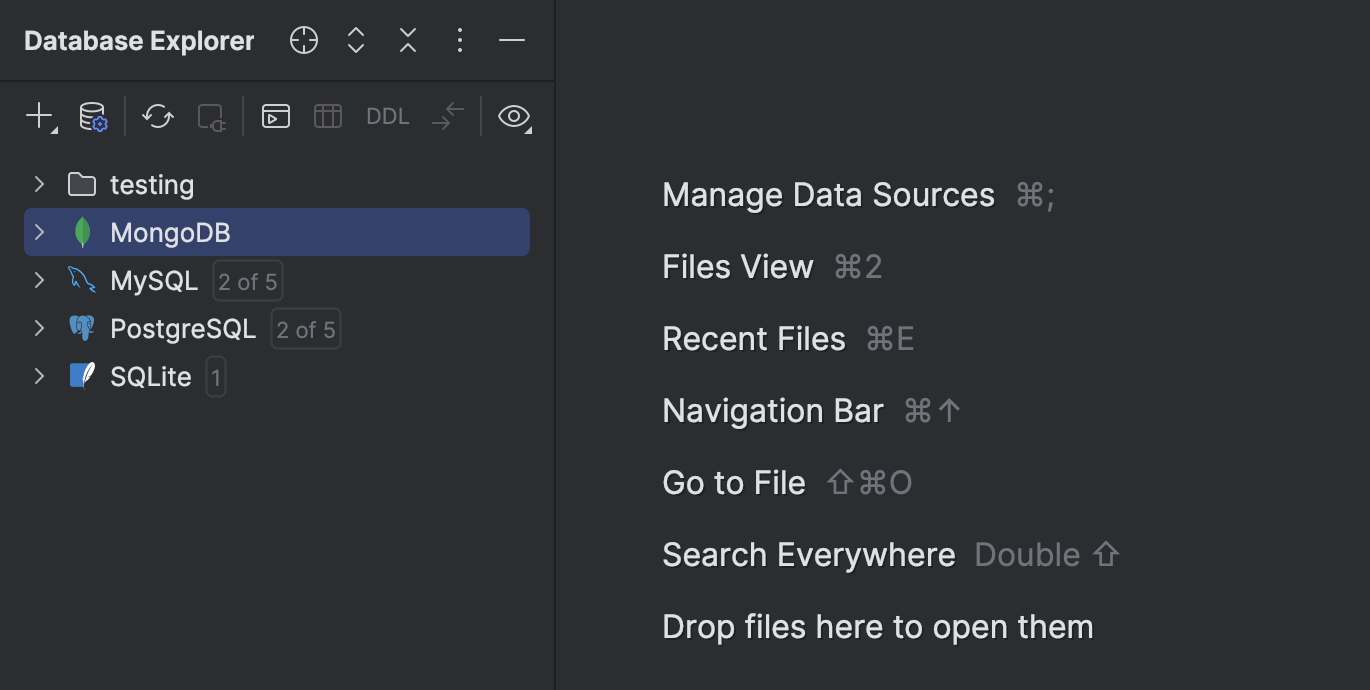This screenshot has width=1370, height=690.
Task: Open Data Source Properties icon
Action: point(93,116)
